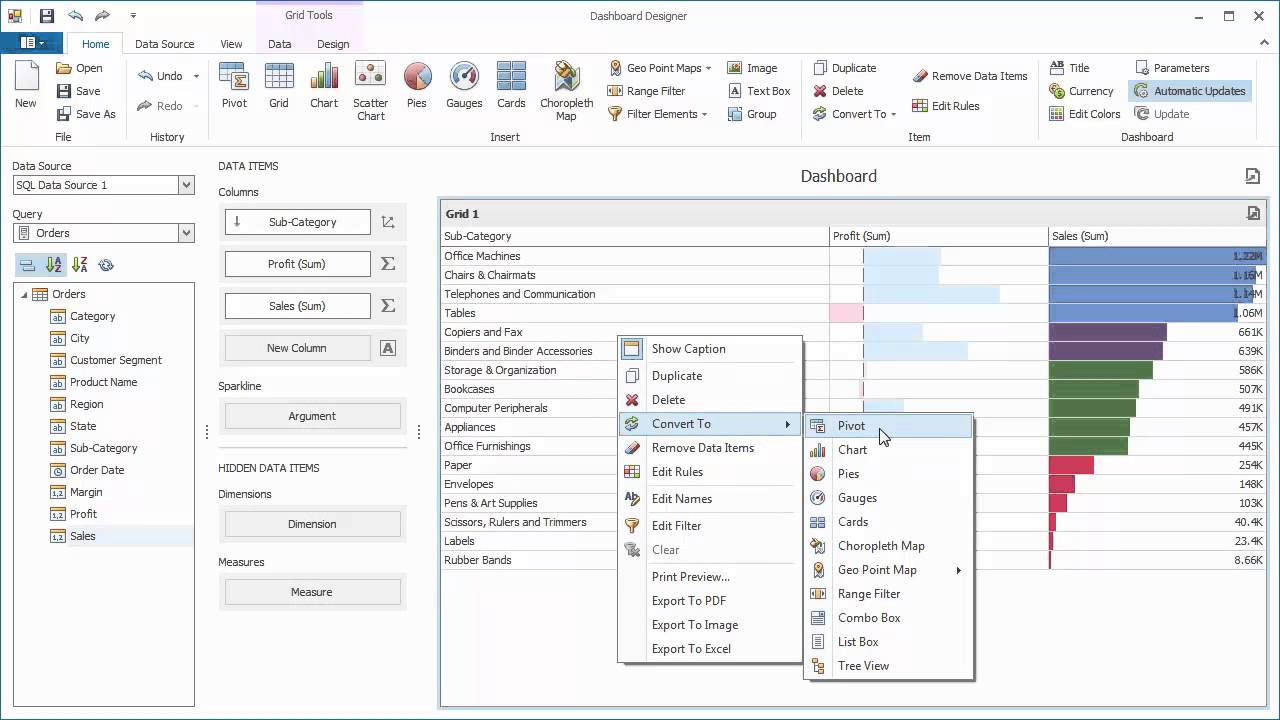1280x720 pixels.
Task: Open dashboard Parameters
Action: (x=1172, y=68)
